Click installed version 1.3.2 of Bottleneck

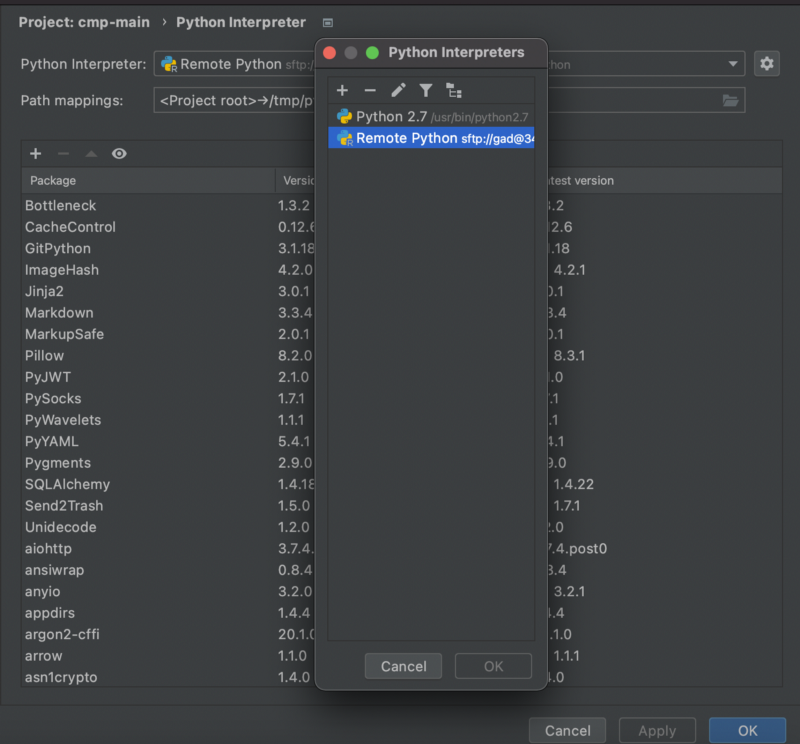[294, 206]
